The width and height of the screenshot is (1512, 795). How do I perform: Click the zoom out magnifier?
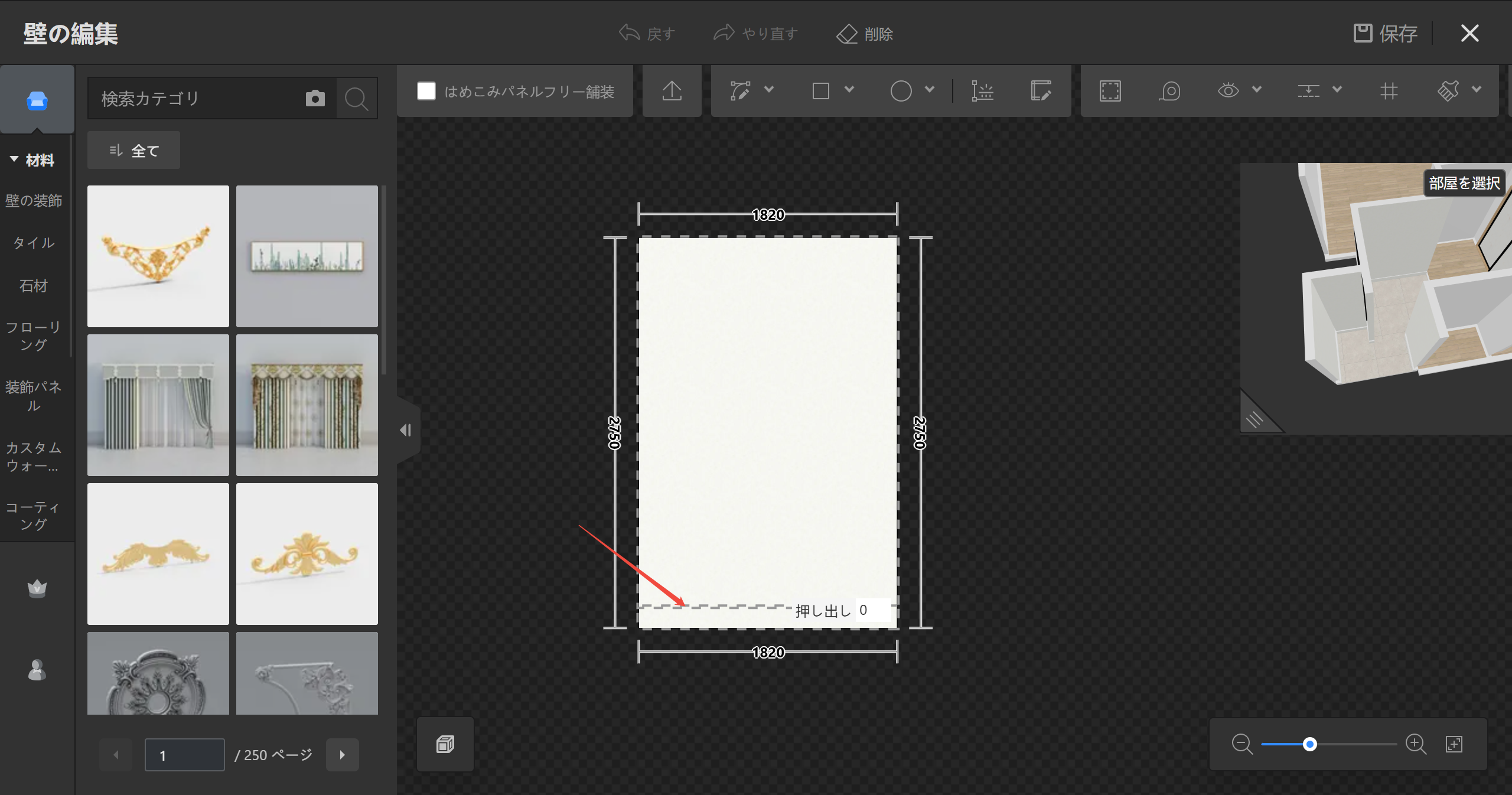(1242, 744)
